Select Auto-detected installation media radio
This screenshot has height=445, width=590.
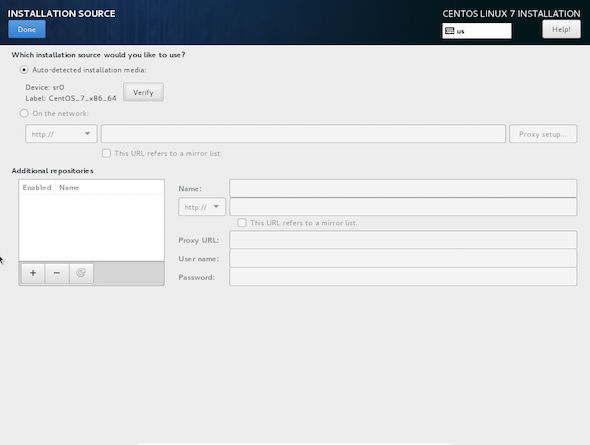[x=24, y=70]
